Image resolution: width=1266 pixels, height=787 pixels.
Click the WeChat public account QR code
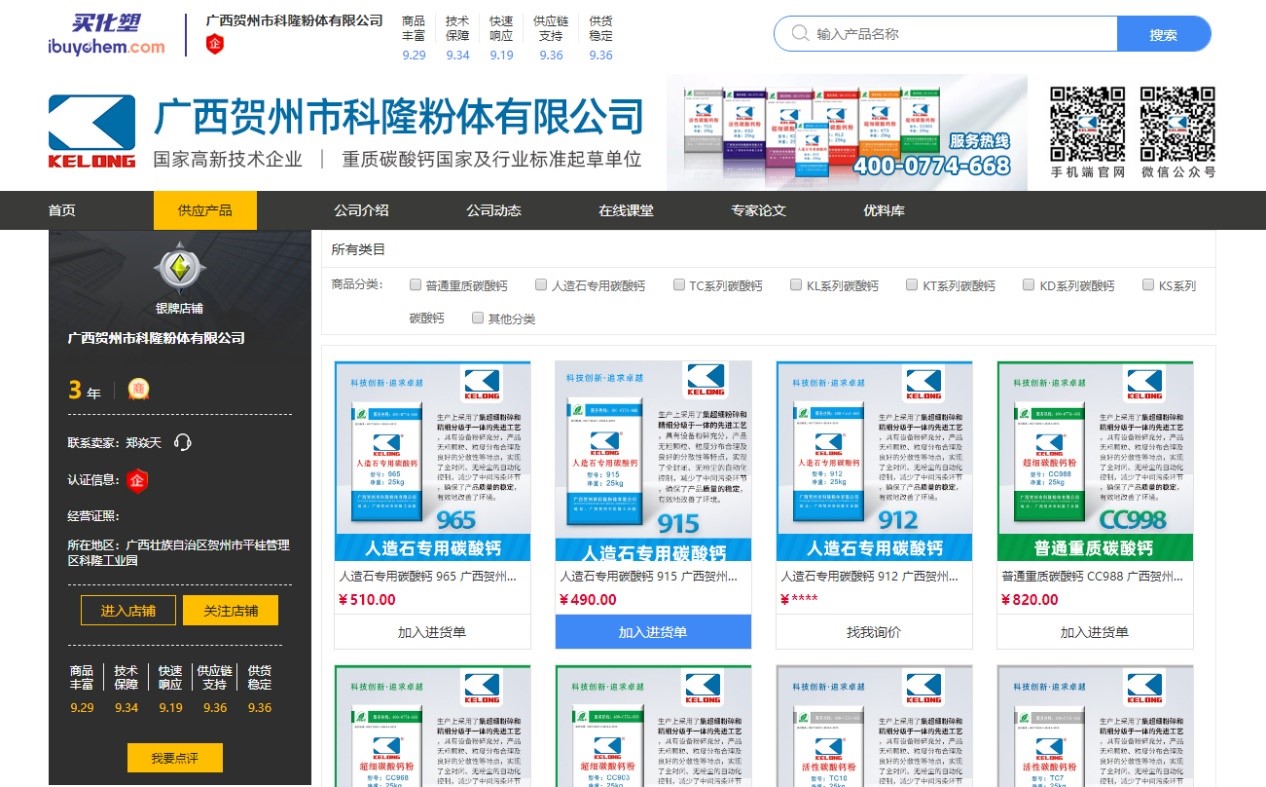(x=1178, y=124)
